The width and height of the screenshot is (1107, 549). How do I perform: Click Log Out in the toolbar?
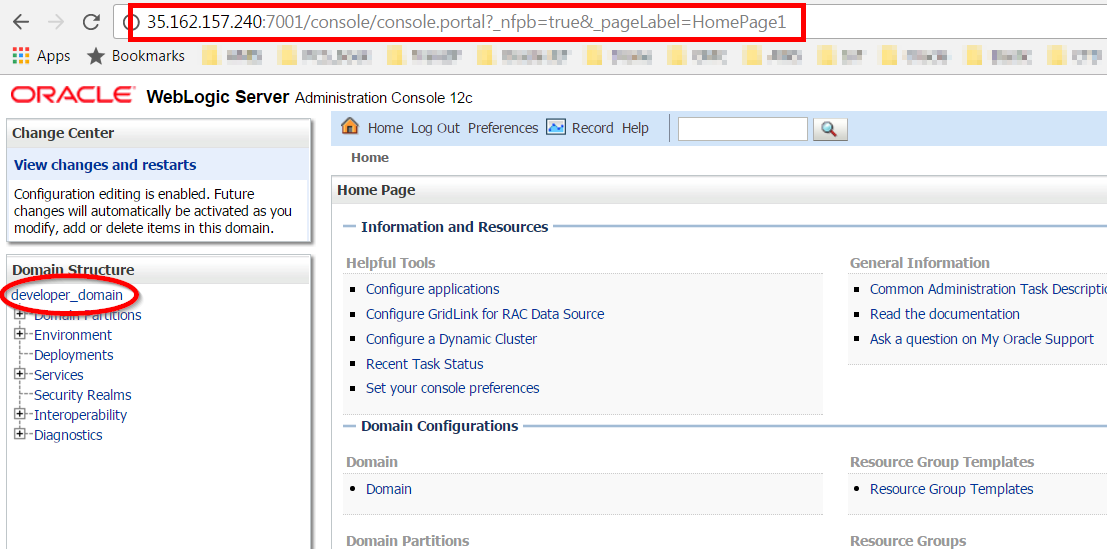(x=435, y=128)
